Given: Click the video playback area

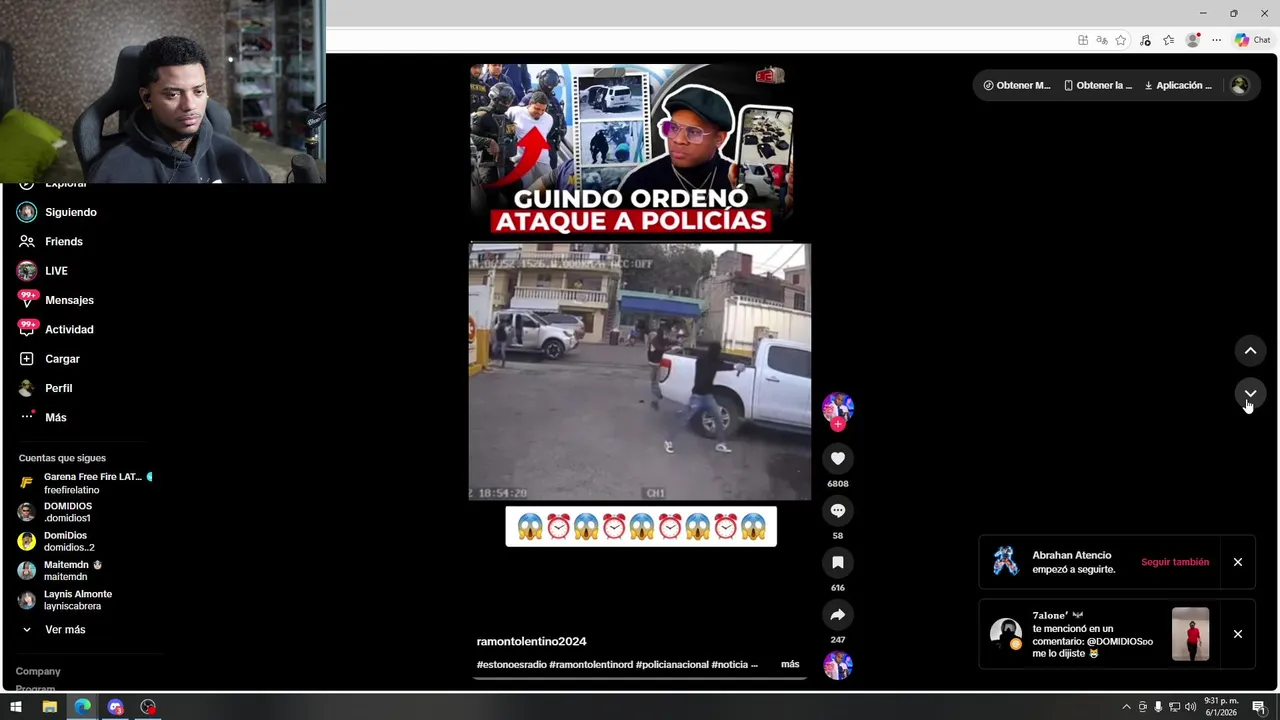Looking at the screenshot, I should click(x=640, y=372).
